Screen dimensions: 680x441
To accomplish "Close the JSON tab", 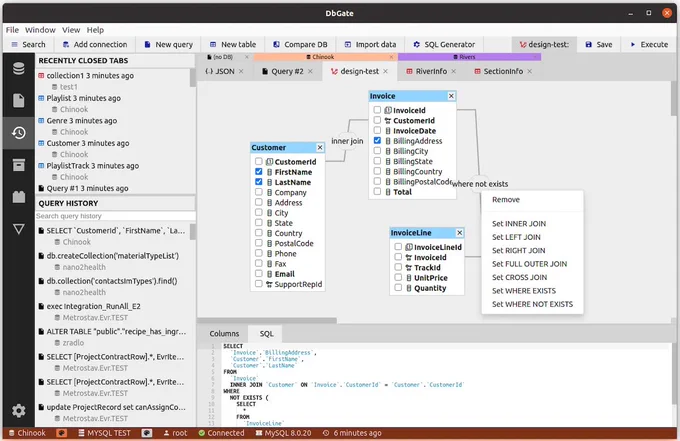I will pyautogui.click(x=241, y=72).
